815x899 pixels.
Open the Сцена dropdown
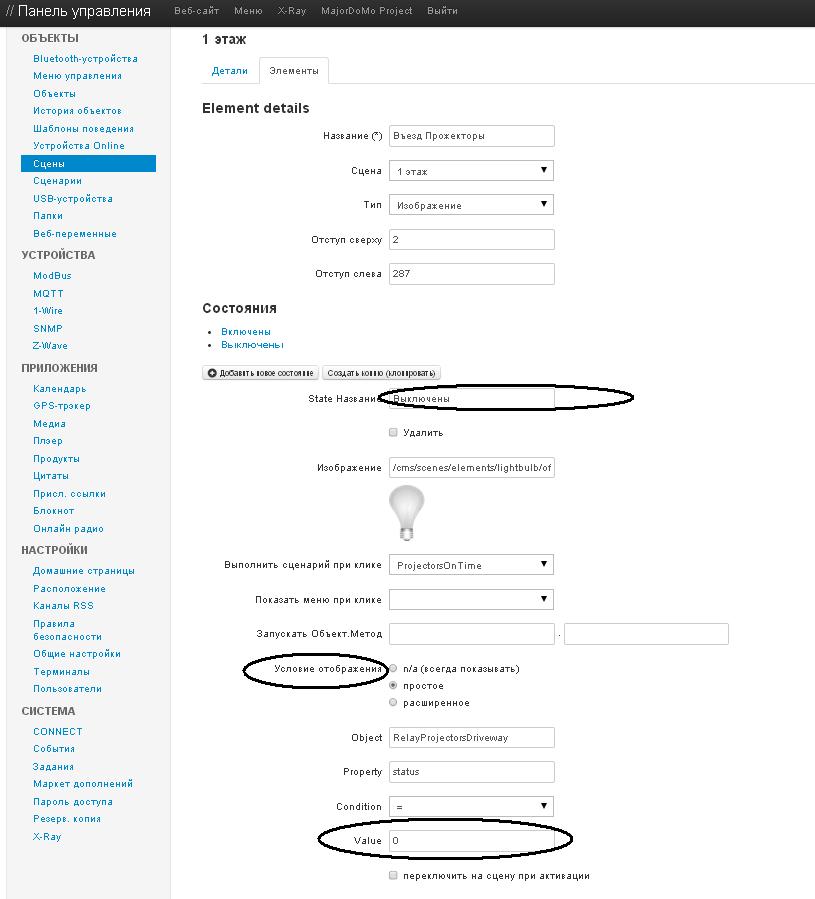(x=471, y=171)
